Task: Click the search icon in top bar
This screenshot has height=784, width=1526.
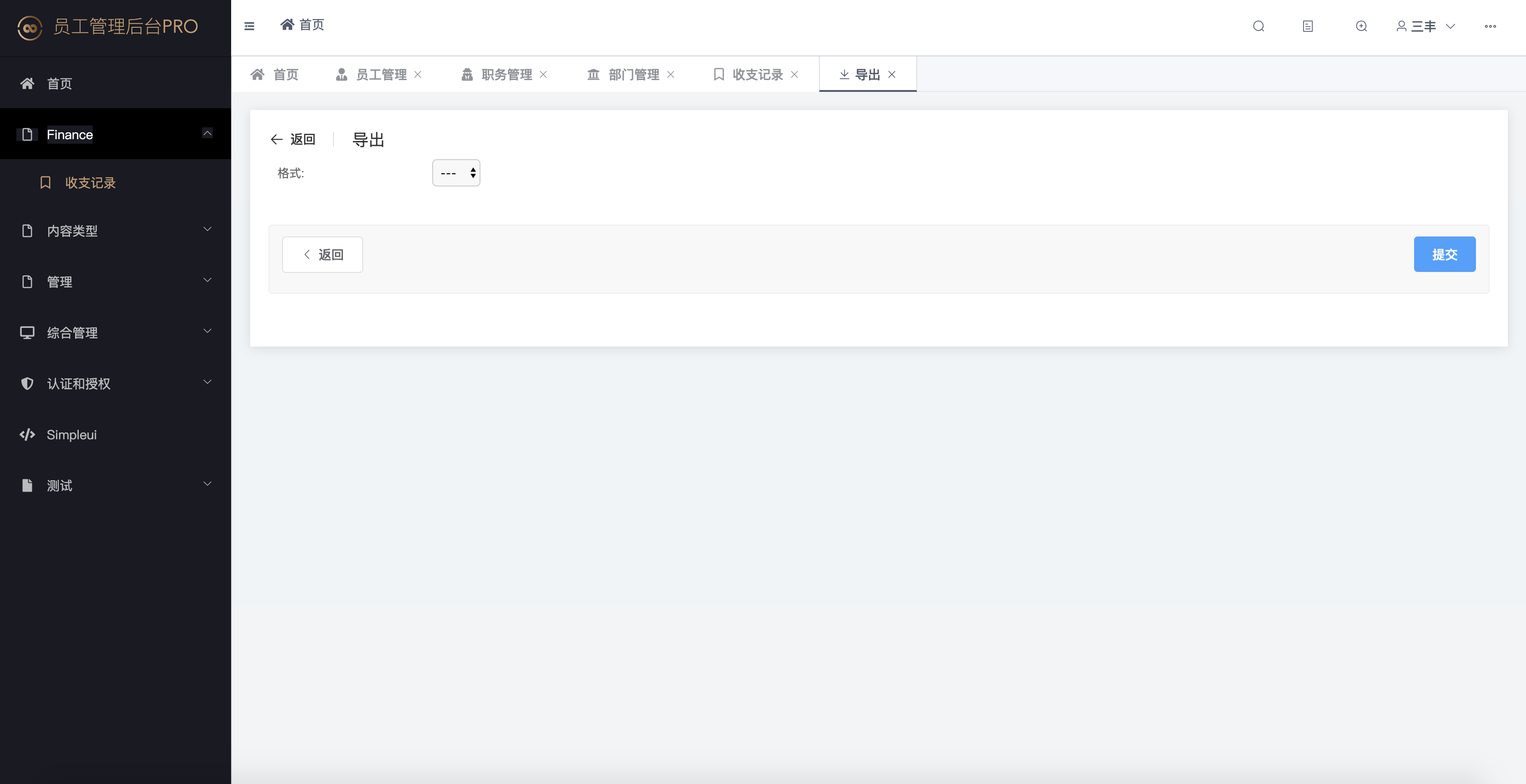Action: point(1258,26)
